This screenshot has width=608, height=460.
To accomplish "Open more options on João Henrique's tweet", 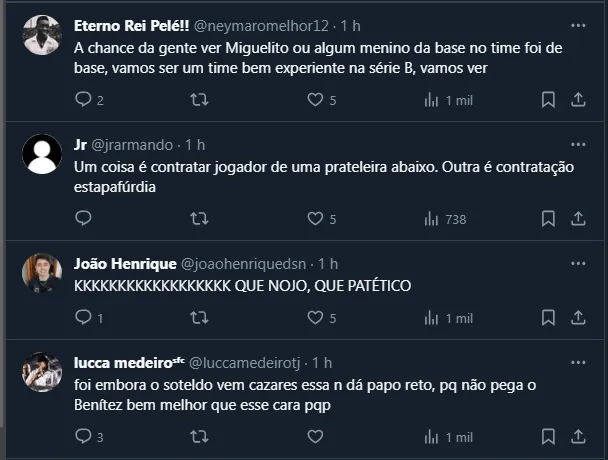I will (578, 262).
